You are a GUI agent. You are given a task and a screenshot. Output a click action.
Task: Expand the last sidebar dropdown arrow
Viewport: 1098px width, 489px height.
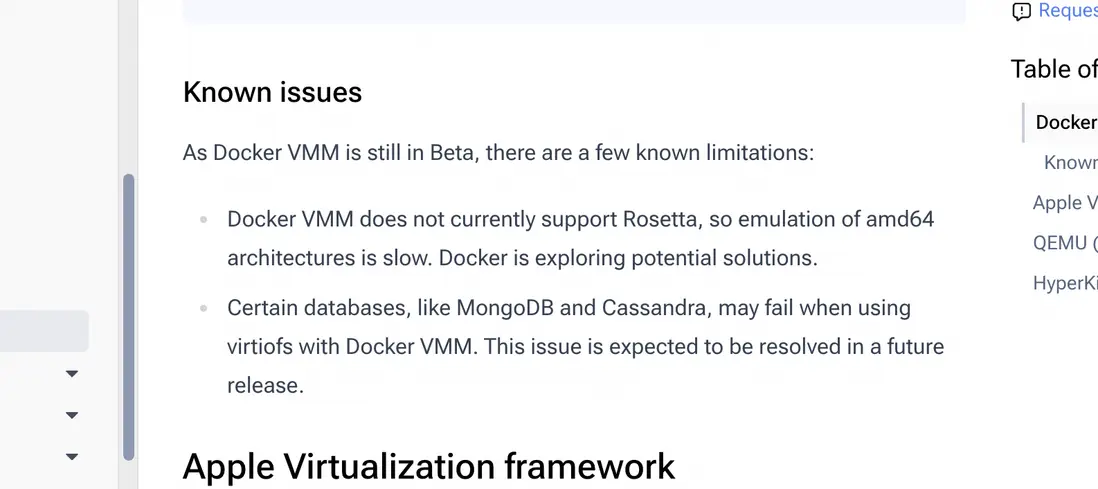pyautogui.click(x=72, y=457)
